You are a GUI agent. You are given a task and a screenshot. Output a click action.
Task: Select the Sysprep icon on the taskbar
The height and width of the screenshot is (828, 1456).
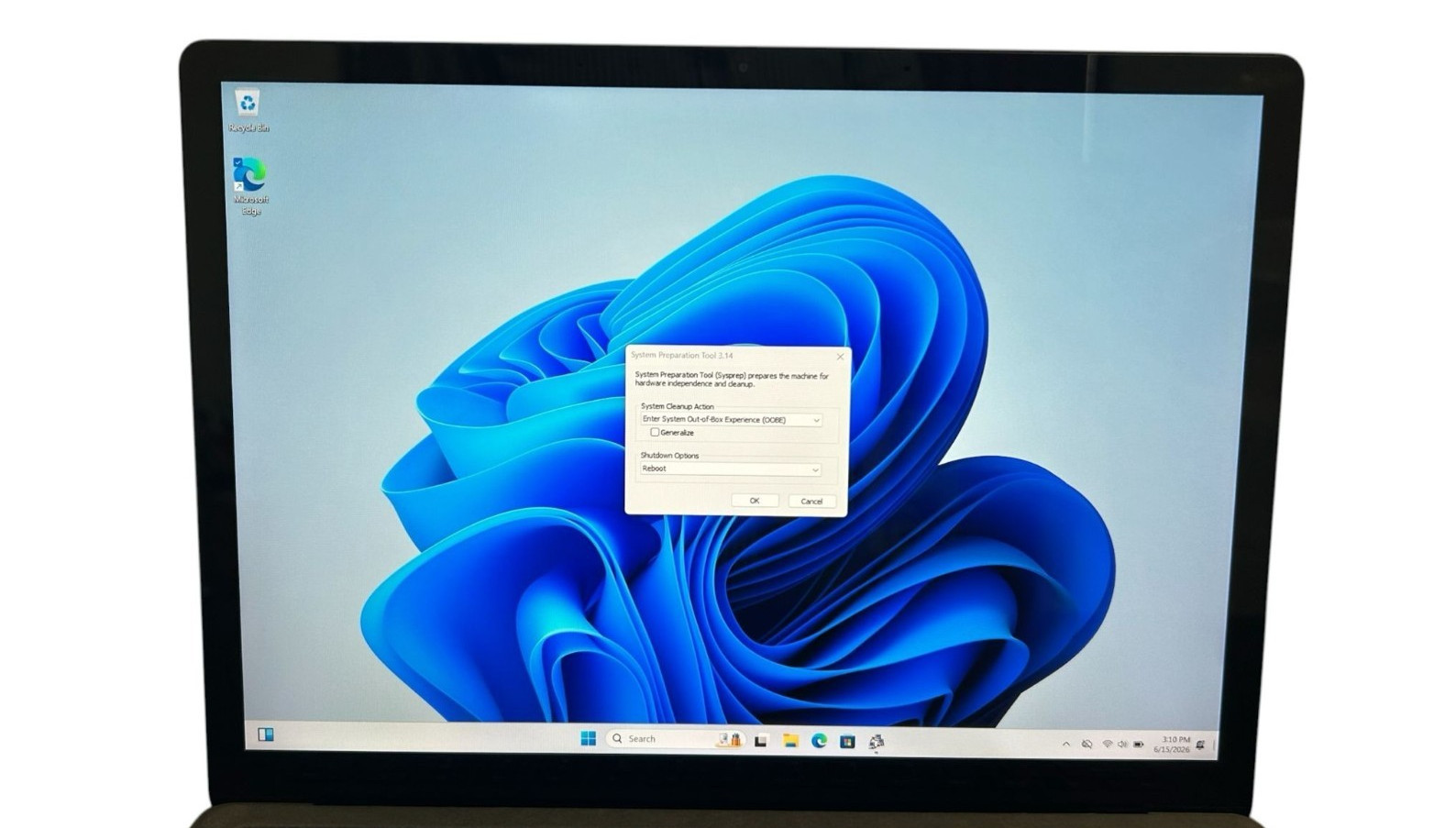coord(877,742)
